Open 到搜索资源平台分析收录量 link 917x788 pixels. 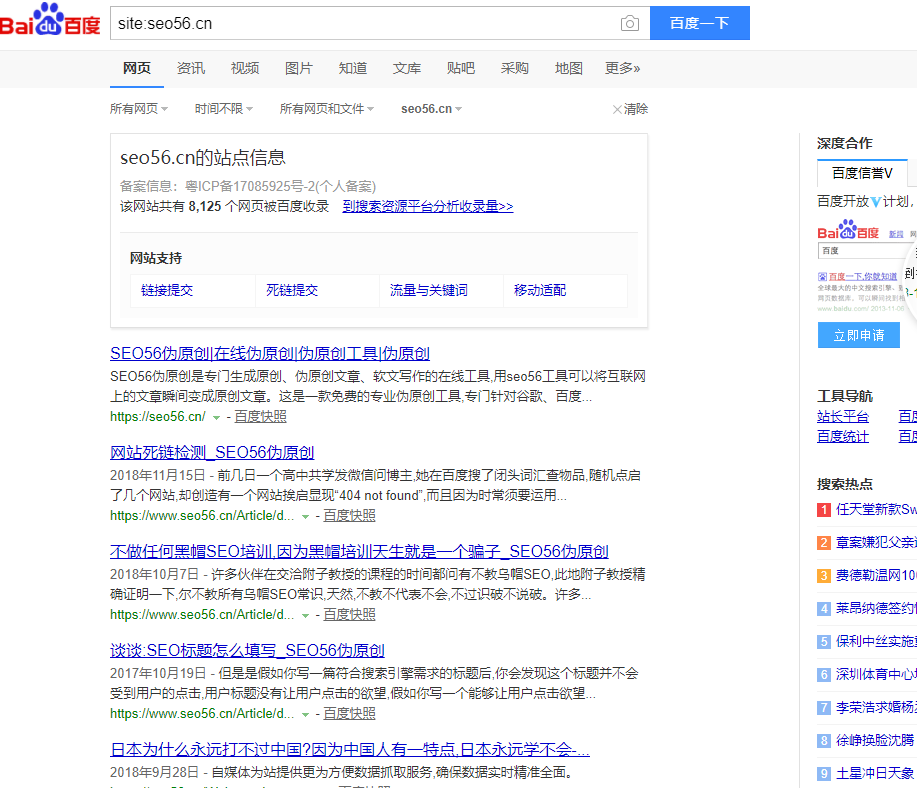coord(428,207)
